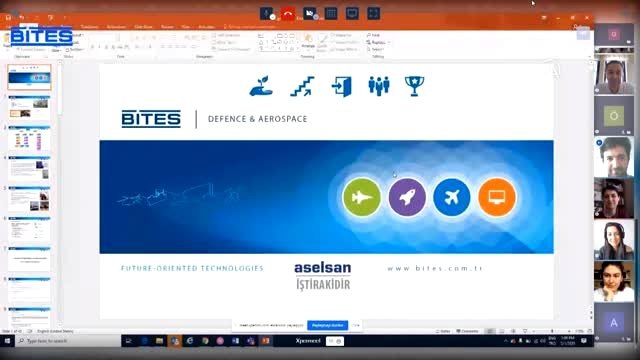
Task: Select the three people icon on slide
Action: point(379,86)
